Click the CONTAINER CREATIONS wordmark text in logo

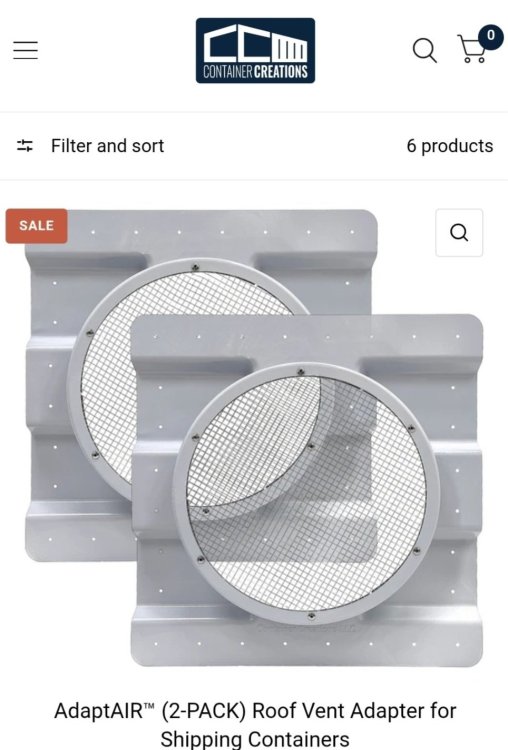(255, 72)
